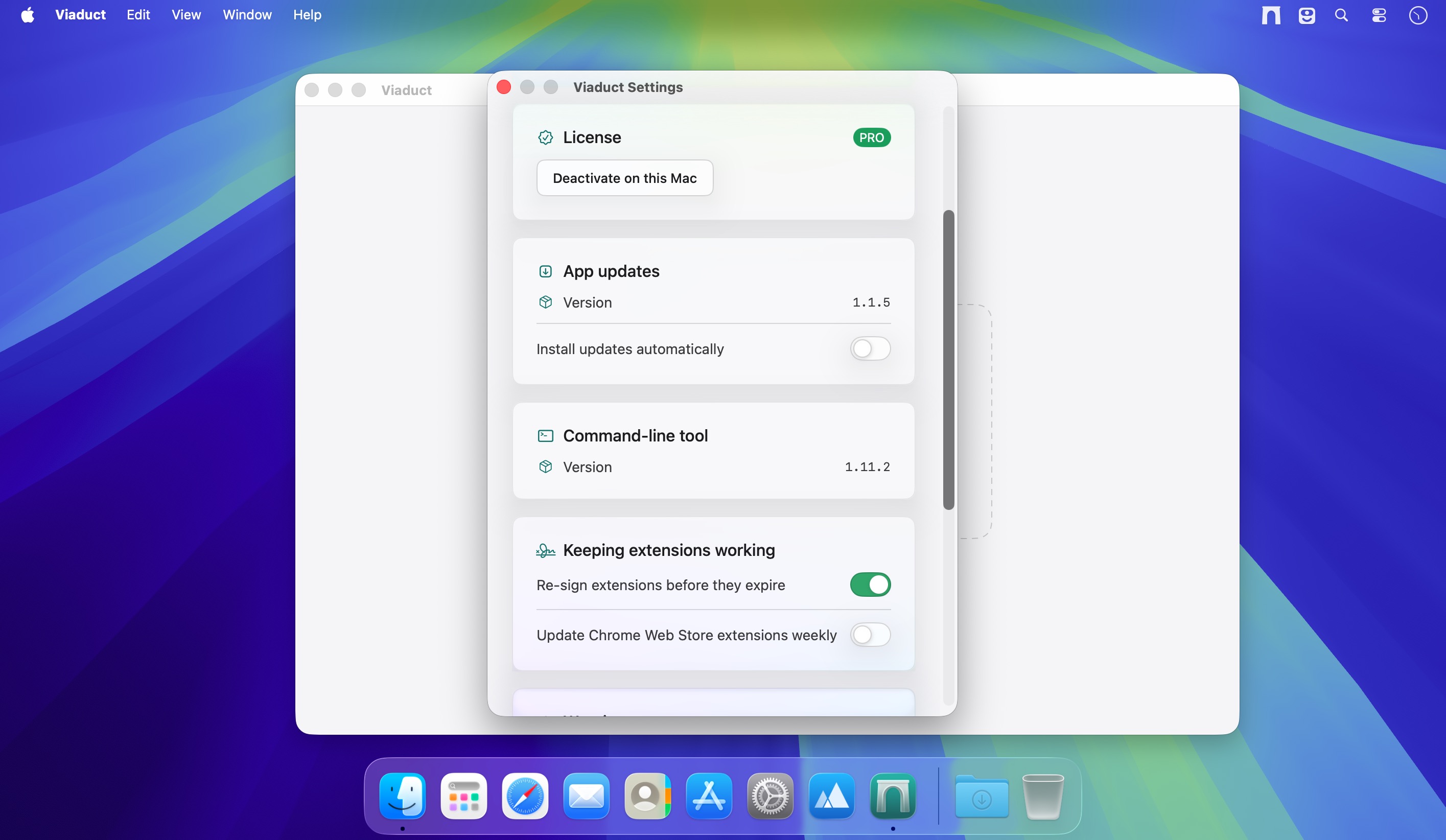1446x840 pixels.
Task: Open the Trash from the Dock
Action: click(1043, 796)
